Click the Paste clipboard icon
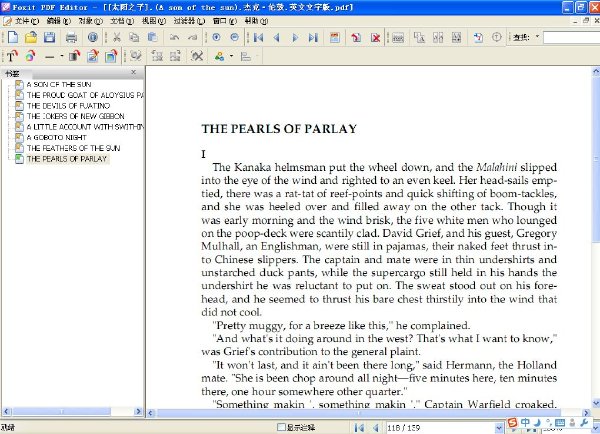 [x=153, y=37]
